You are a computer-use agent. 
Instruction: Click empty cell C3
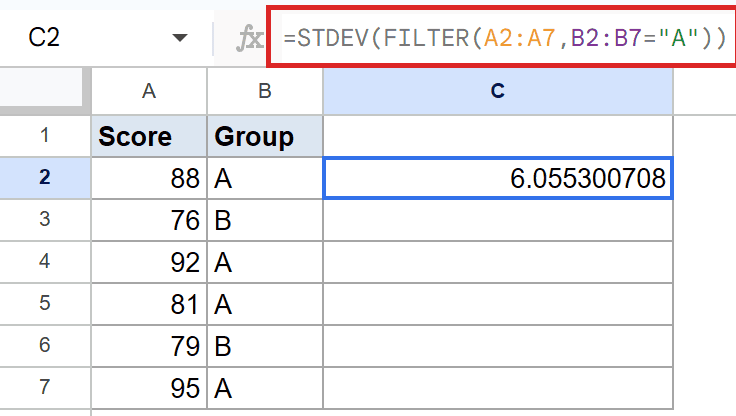(498, 220)
